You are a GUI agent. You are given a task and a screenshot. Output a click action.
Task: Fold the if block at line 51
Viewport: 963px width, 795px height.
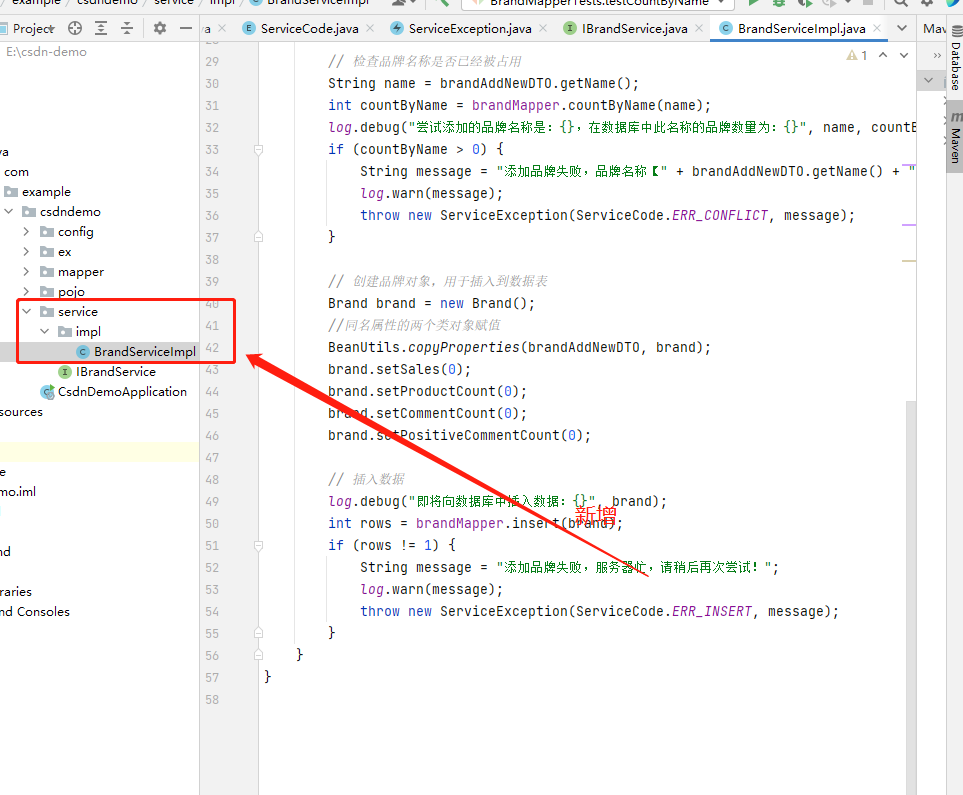click(x=259, y=545)
